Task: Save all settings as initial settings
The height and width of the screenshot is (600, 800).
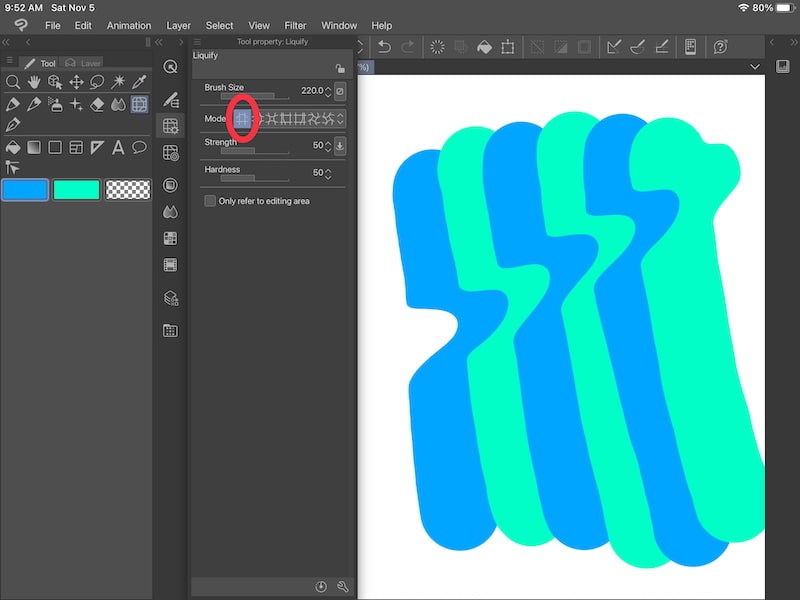Action: (x=321, y=588)
